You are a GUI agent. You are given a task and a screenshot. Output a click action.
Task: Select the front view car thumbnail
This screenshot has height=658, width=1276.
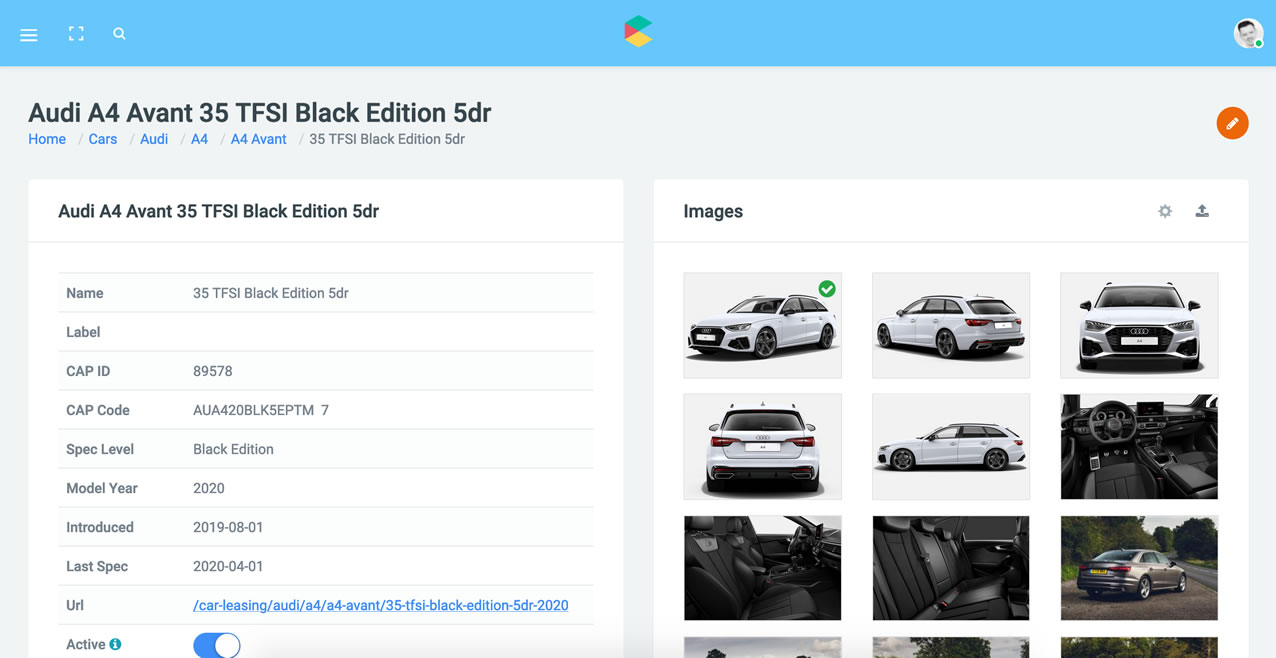pyautogui.click(x=1139, y=325)
